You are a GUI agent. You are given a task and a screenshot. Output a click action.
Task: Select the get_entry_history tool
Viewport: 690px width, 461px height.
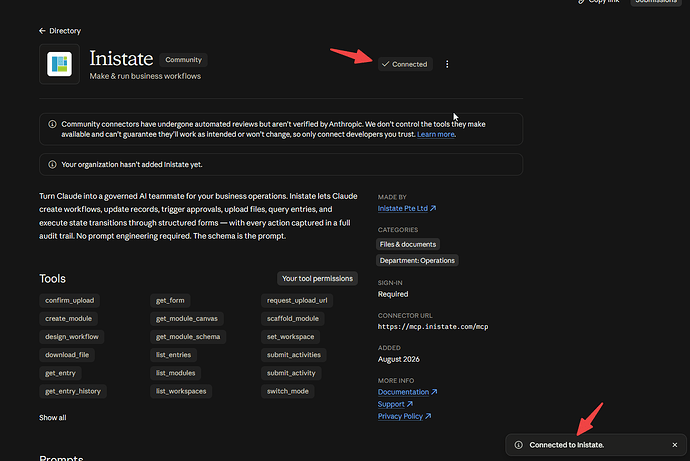73,391
